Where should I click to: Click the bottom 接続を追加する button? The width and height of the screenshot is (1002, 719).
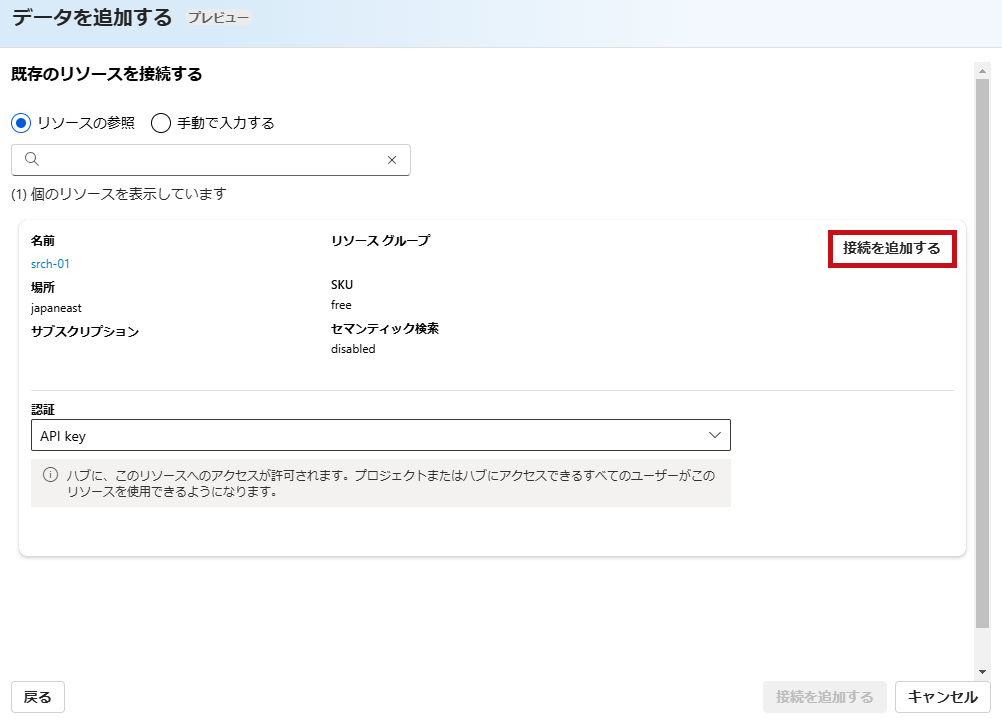(x=824, y=697)
